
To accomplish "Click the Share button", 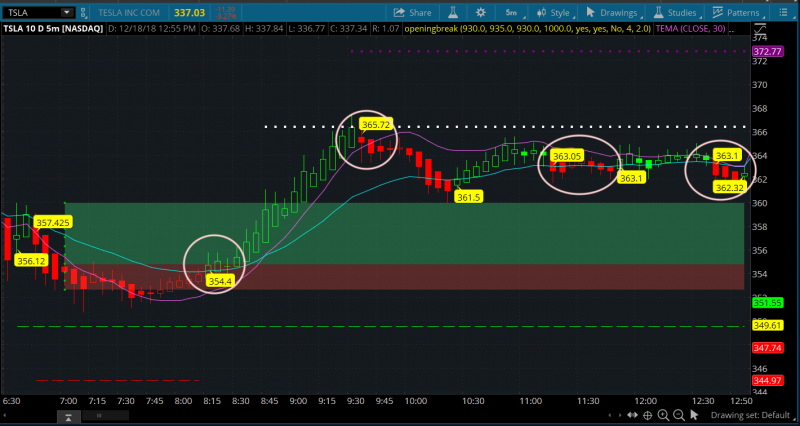I will [x=412, y=12].
